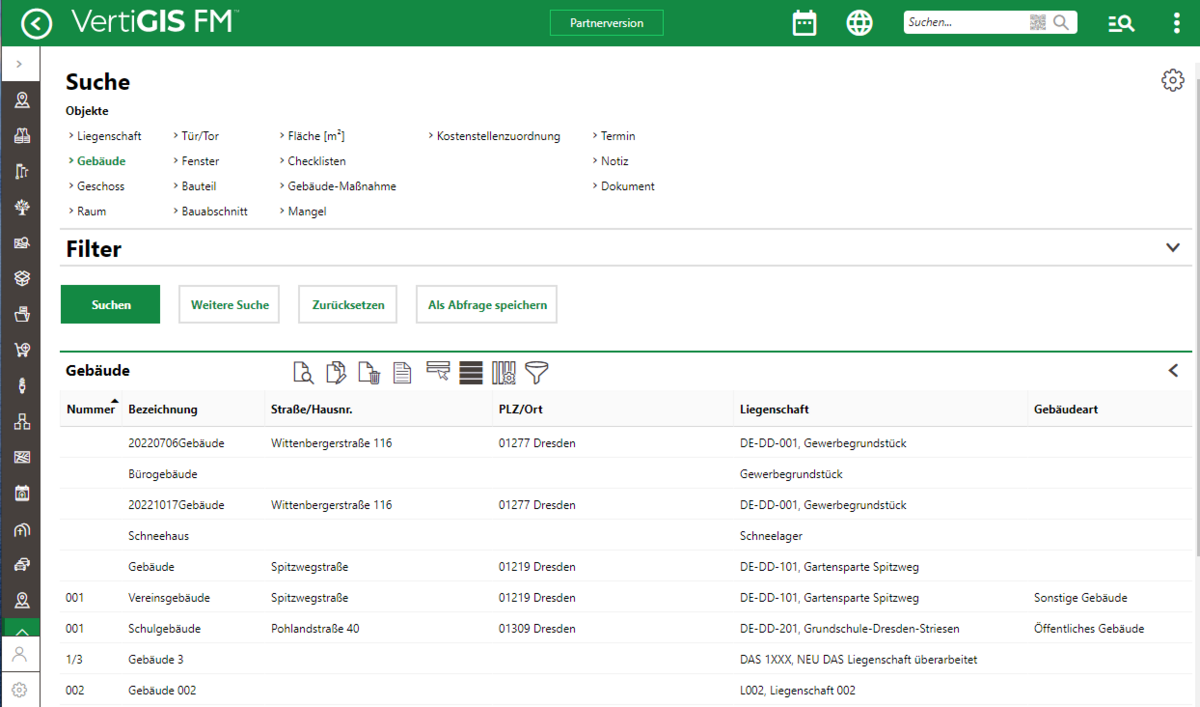Click the back arrow in header
The height and width of the screenshot is (707, 1200).
(36, 23)
